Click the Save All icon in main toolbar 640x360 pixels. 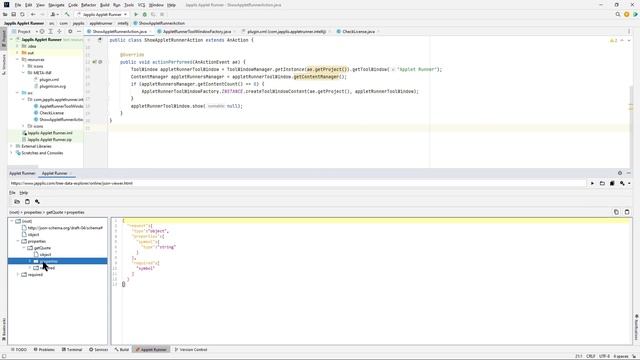click(13, 14)
